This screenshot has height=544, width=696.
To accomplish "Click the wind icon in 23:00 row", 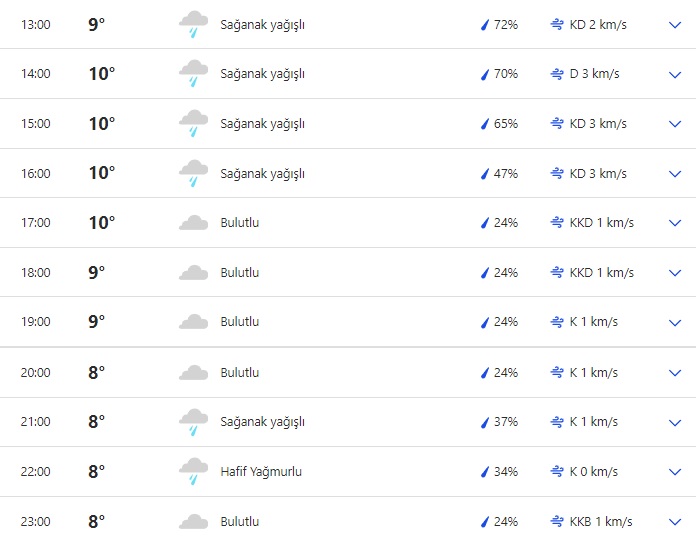I will tap(557, 521).
